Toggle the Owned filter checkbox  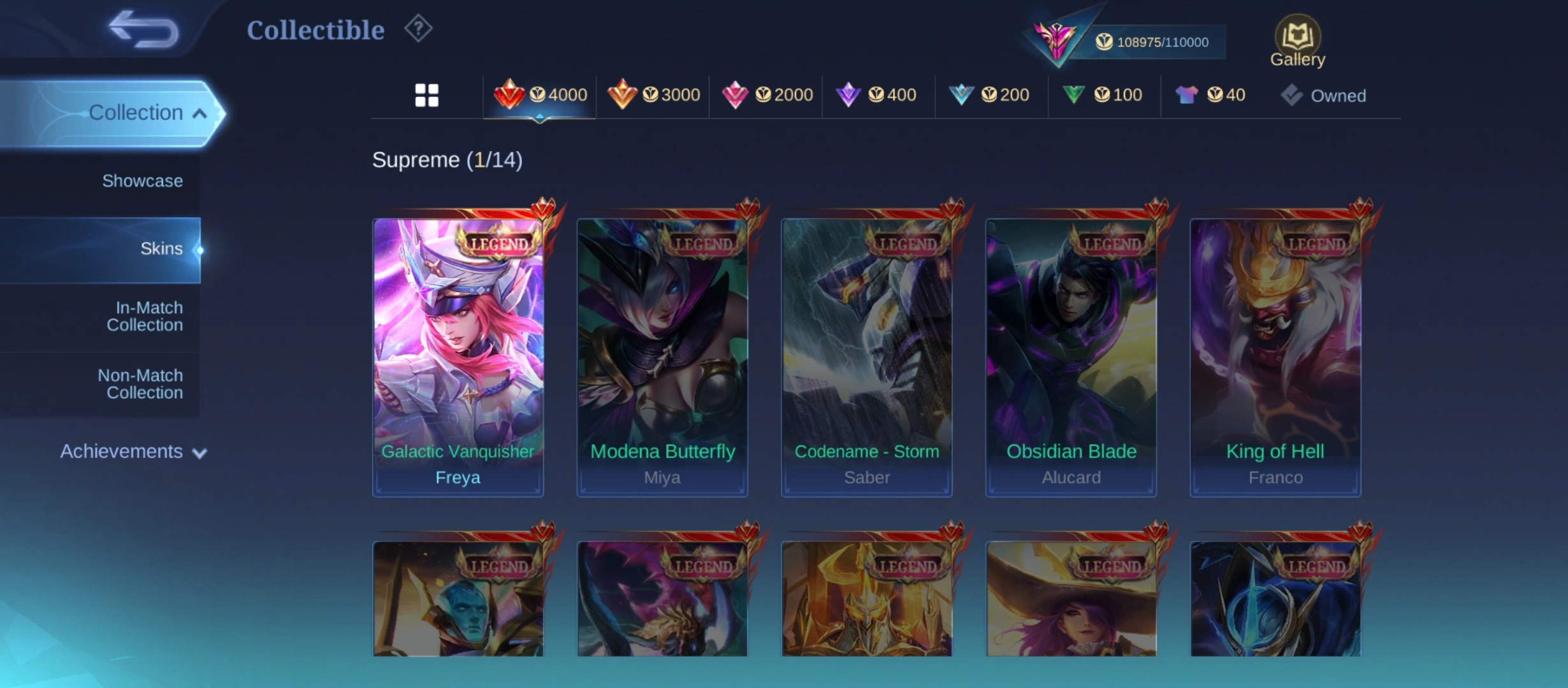[1323, 96]
